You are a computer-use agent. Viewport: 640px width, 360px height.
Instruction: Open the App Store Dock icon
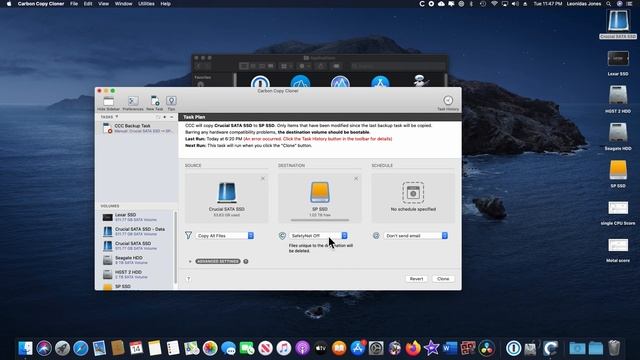pos(358,348)
